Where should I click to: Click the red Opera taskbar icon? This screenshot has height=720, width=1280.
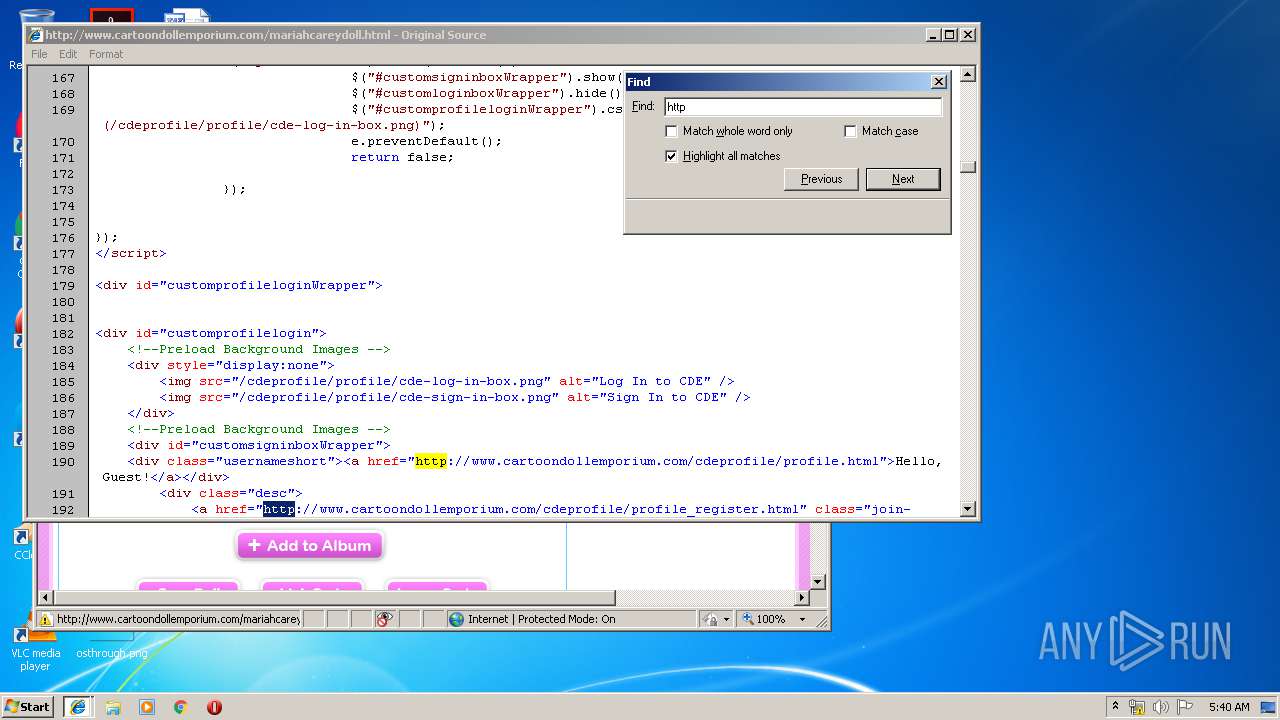pyautogui.click(x=214, y=707)
